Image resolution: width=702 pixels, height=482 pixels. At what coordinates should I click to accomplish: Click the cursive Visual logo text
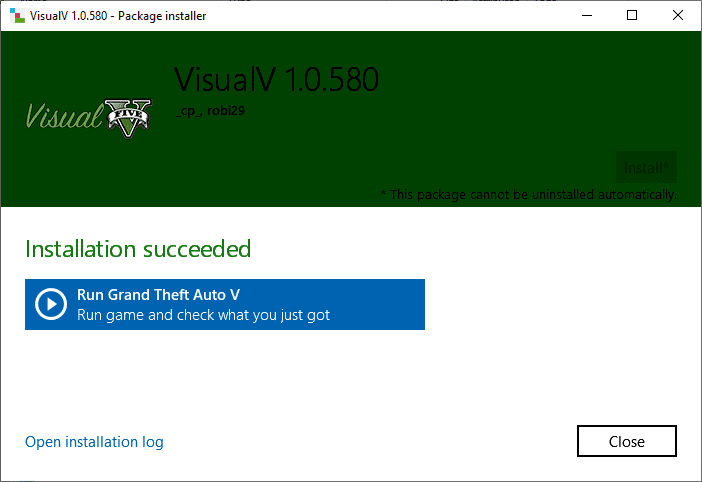coord(64,117)
